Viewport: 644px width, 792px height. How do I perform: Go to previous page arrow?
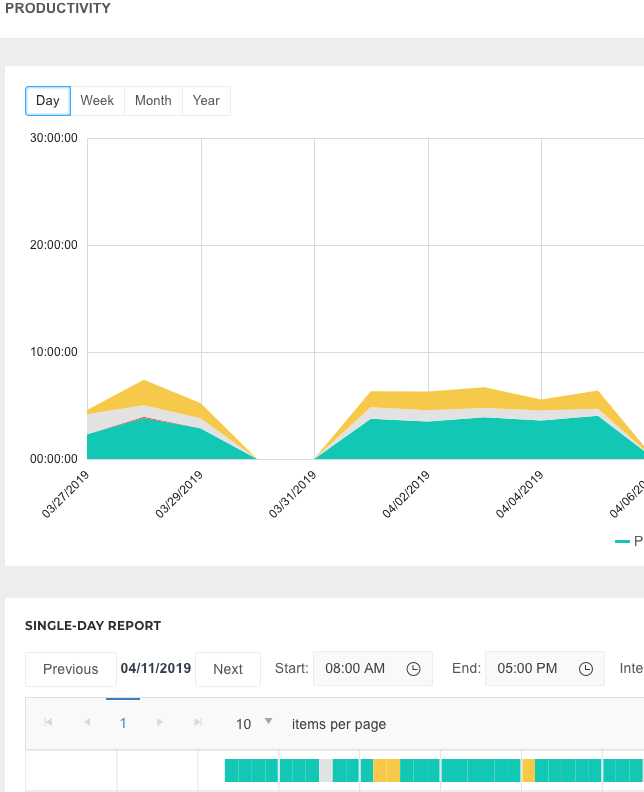coord(87,722)
